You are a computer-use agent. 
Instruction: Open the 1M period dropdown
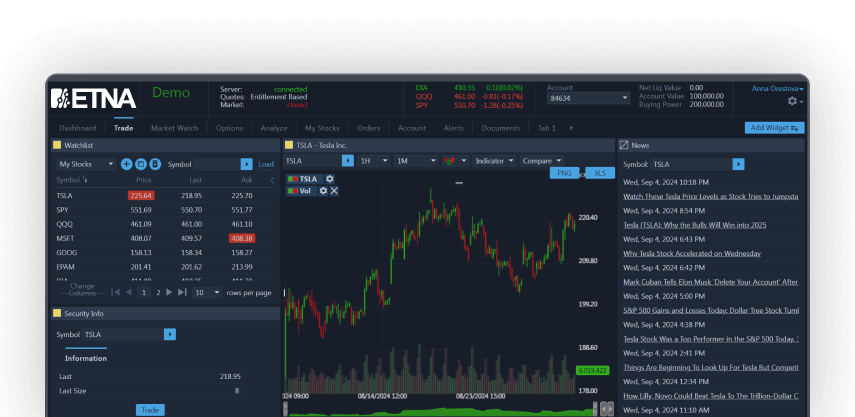(x=417, y=161)
